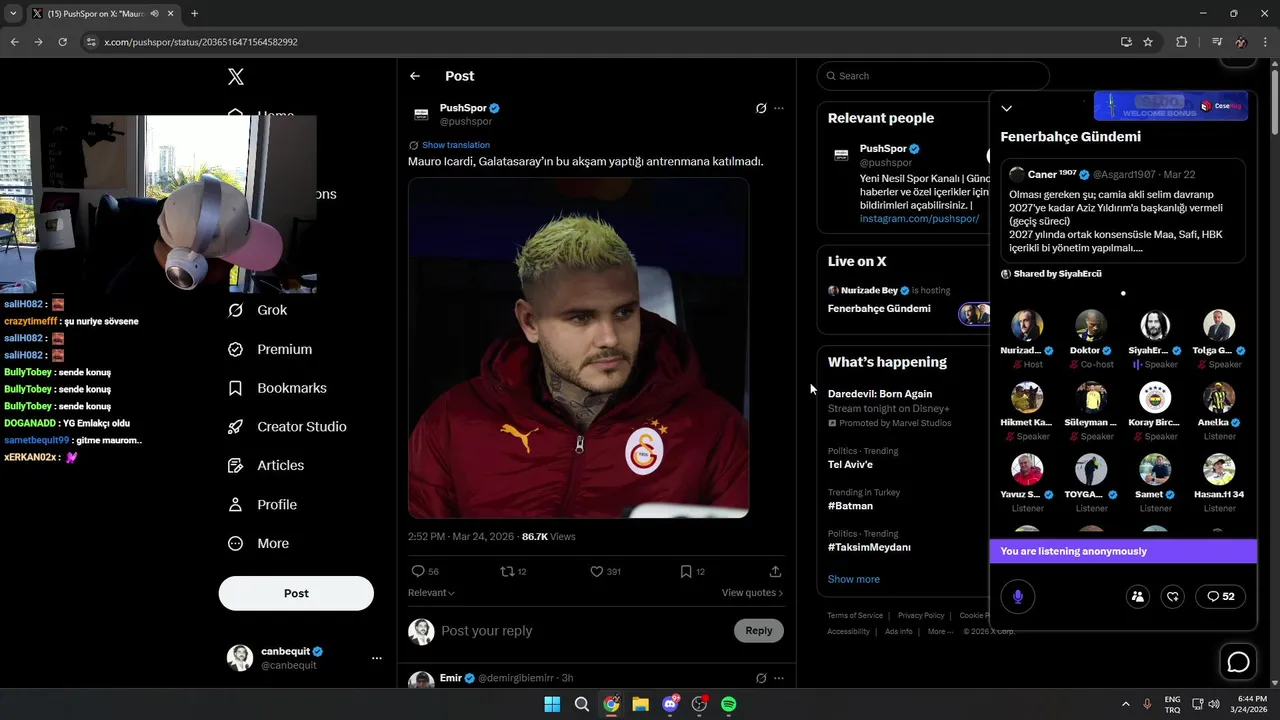
Task: Repost the post with 12 reposts
Action: (507, 571)
